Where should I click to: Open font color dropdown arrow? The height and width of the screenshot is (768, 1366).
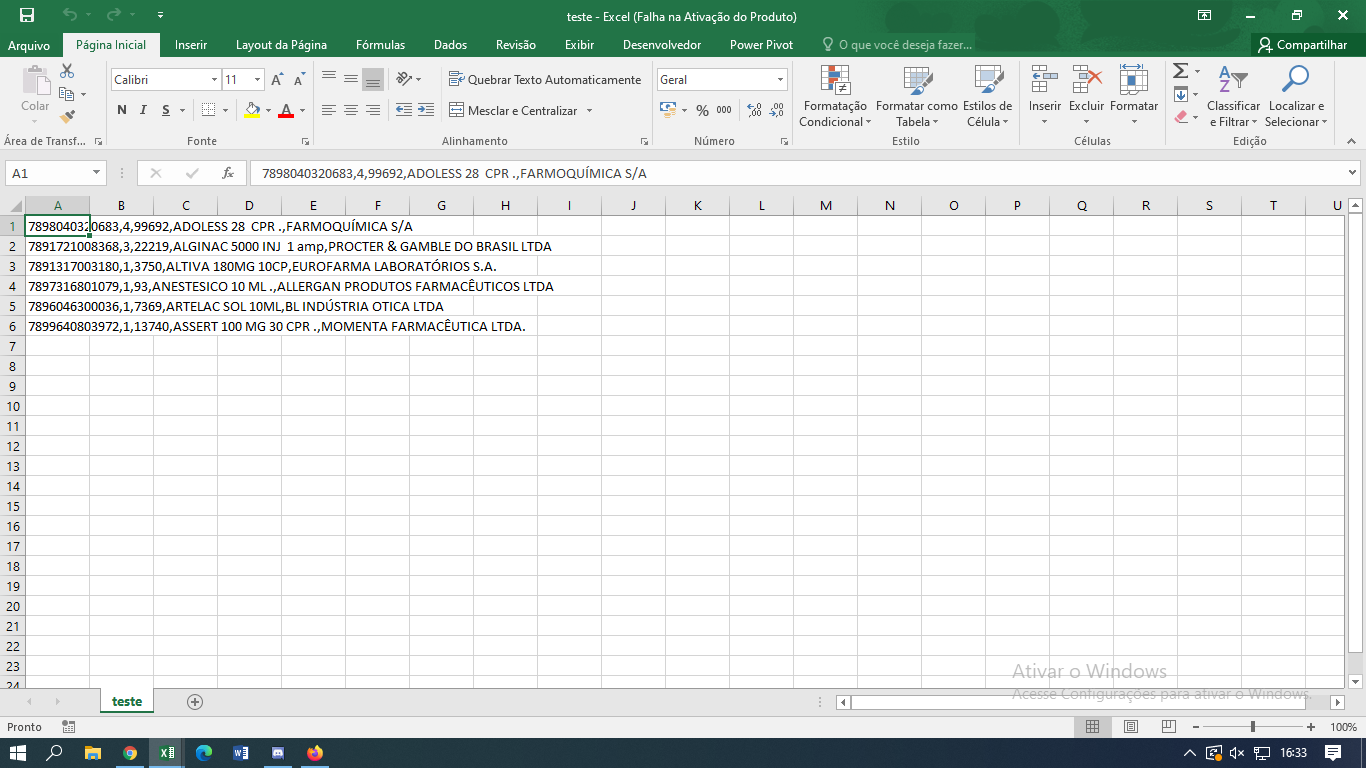pos(302,110)
